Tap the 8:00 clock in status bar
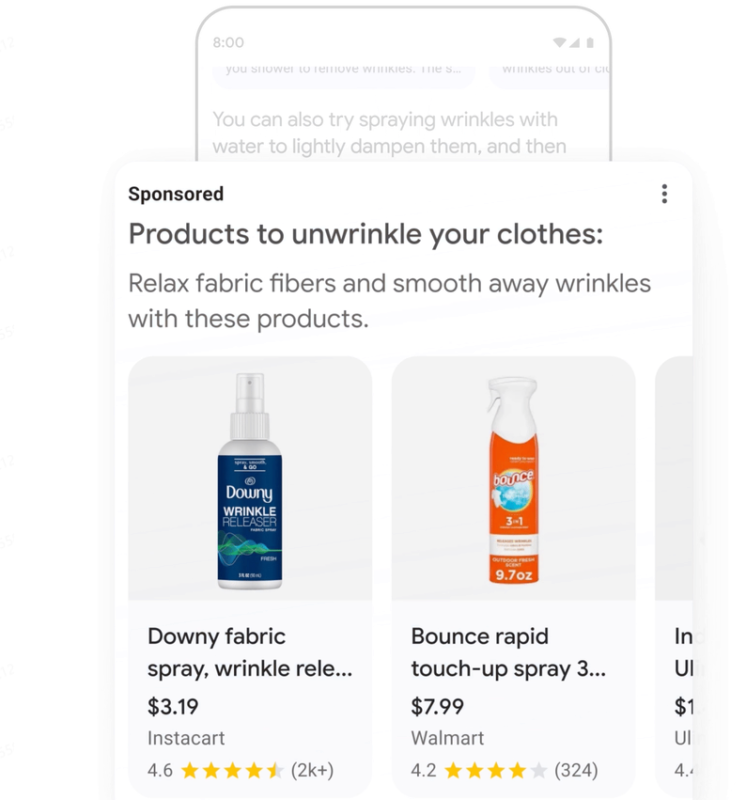Image resolution: width=746 pixels, height=800 pixels. coord(228,43)
